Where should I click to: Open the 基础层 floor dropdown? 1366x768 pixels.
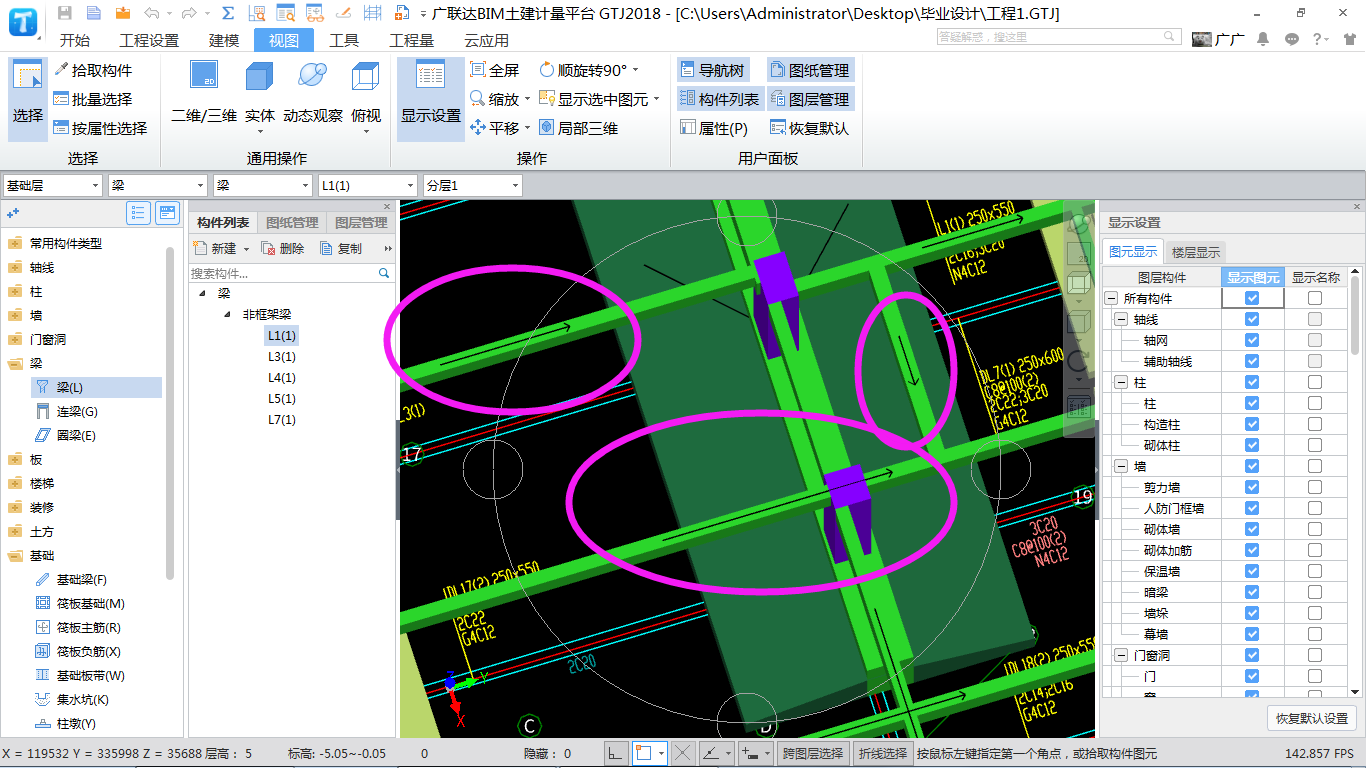click(x=53, y=185)
